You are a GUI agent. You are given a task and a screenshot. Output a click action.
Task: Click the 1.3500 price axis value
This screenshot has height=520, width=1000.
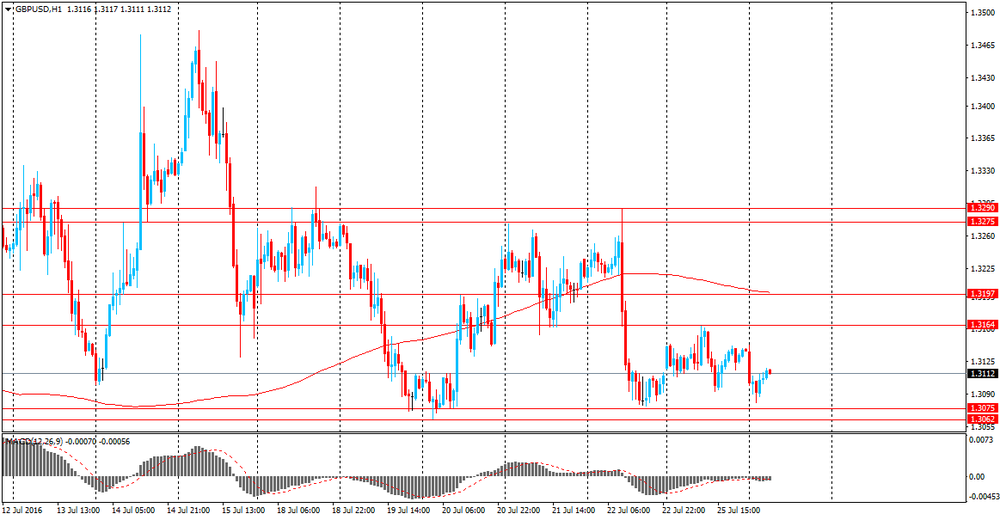983,13
